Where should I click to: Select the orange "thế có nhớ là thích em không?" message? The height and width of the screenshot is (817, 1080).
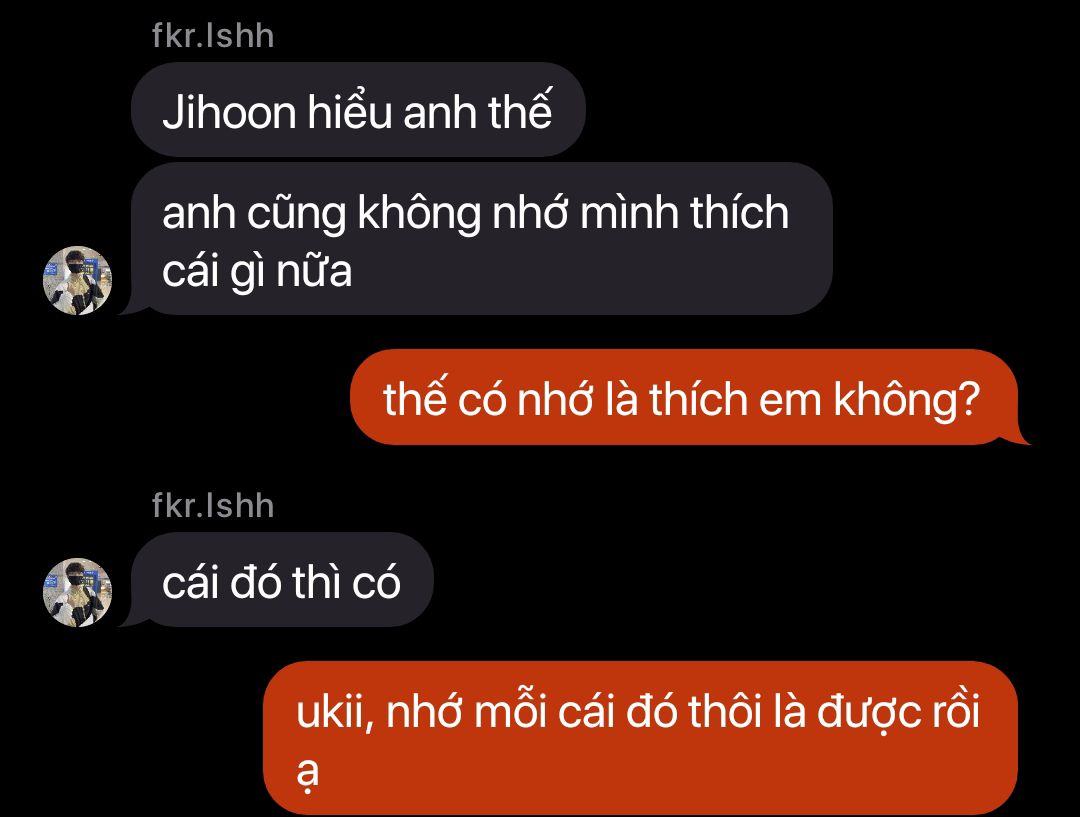coord(684,397)
